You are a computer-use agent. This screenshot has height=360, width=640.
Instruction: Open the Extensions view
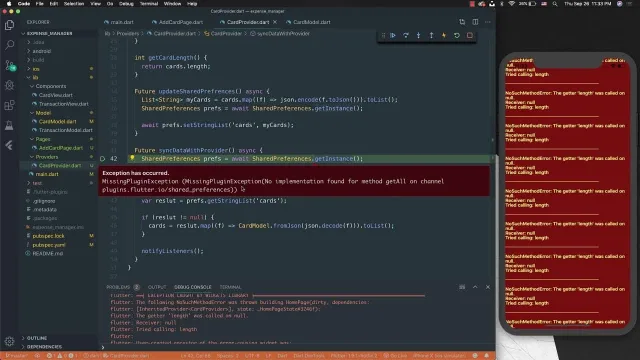click(9, 105)
